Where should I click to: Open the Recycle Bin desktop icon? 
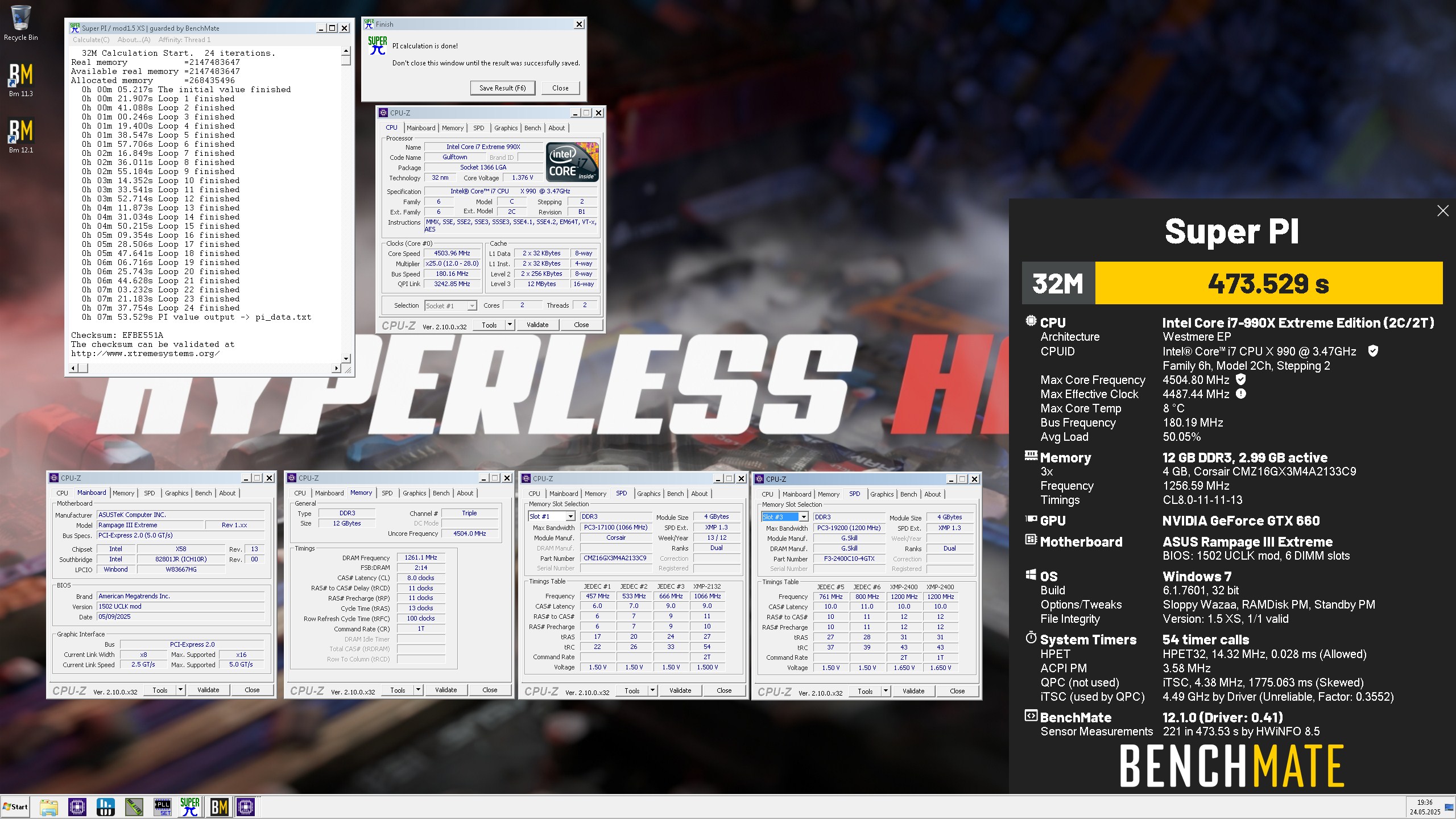(x=20, y=23)
